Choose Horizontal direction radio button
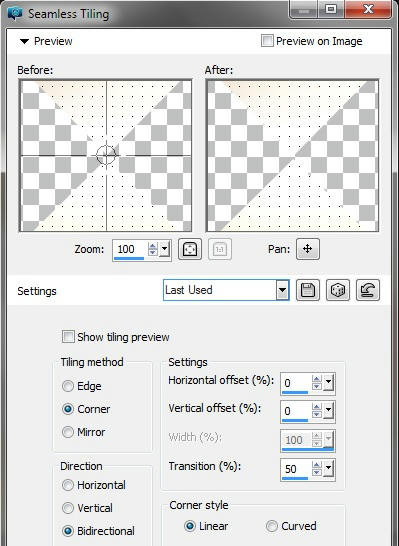 click(x=68, y=485)
